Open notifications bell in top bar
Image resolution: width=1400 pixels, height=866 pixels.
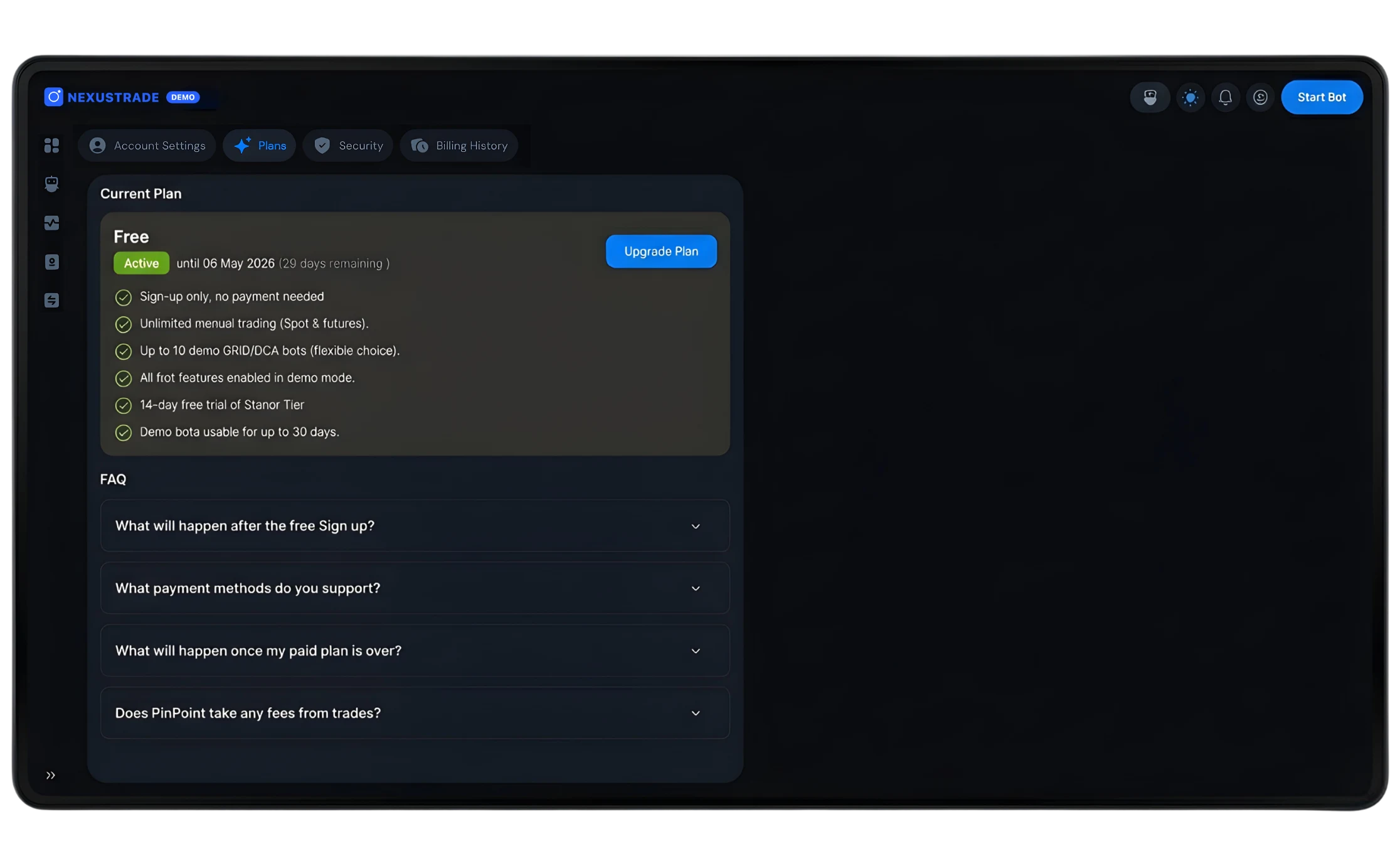[1225, 97]
